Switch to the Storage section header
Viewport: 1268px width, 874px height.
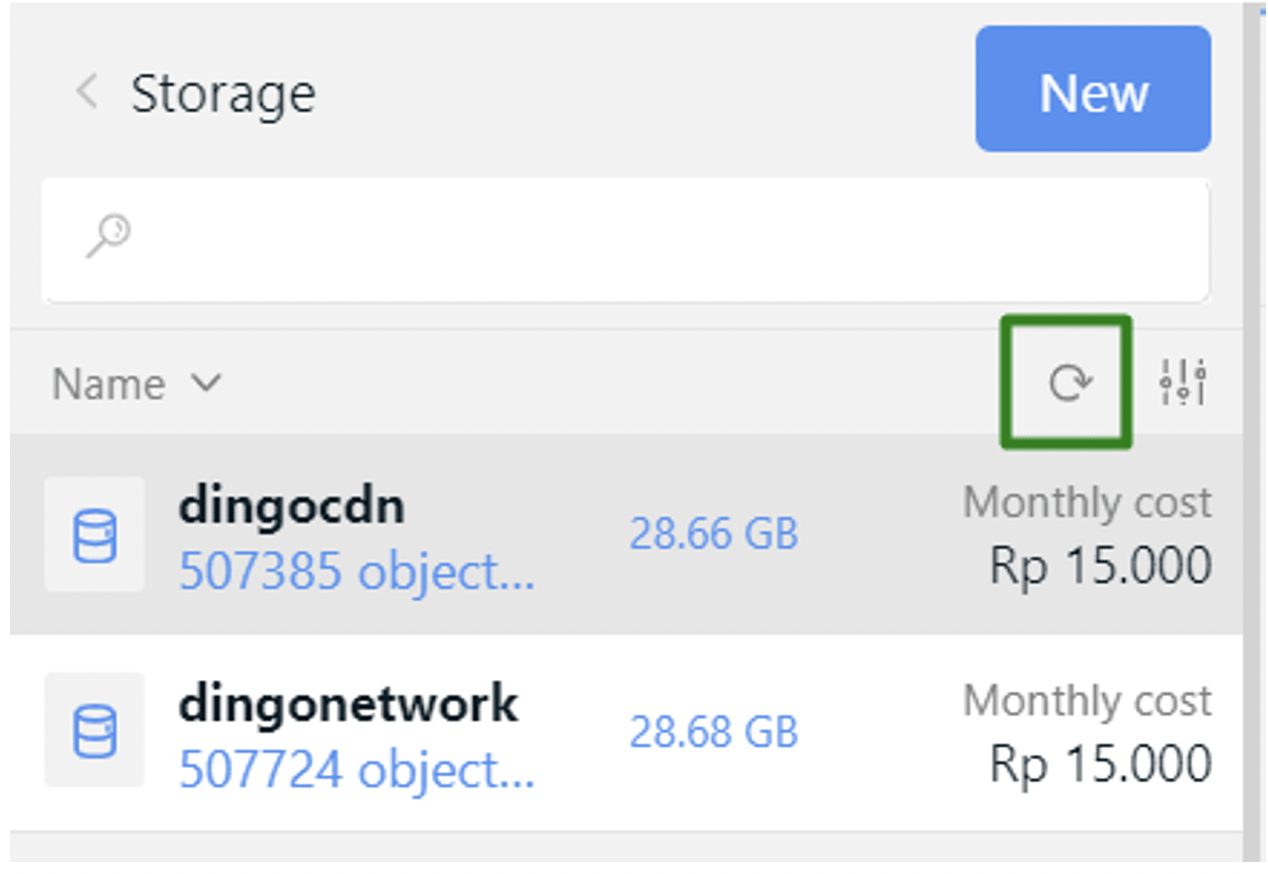point(224,93)
